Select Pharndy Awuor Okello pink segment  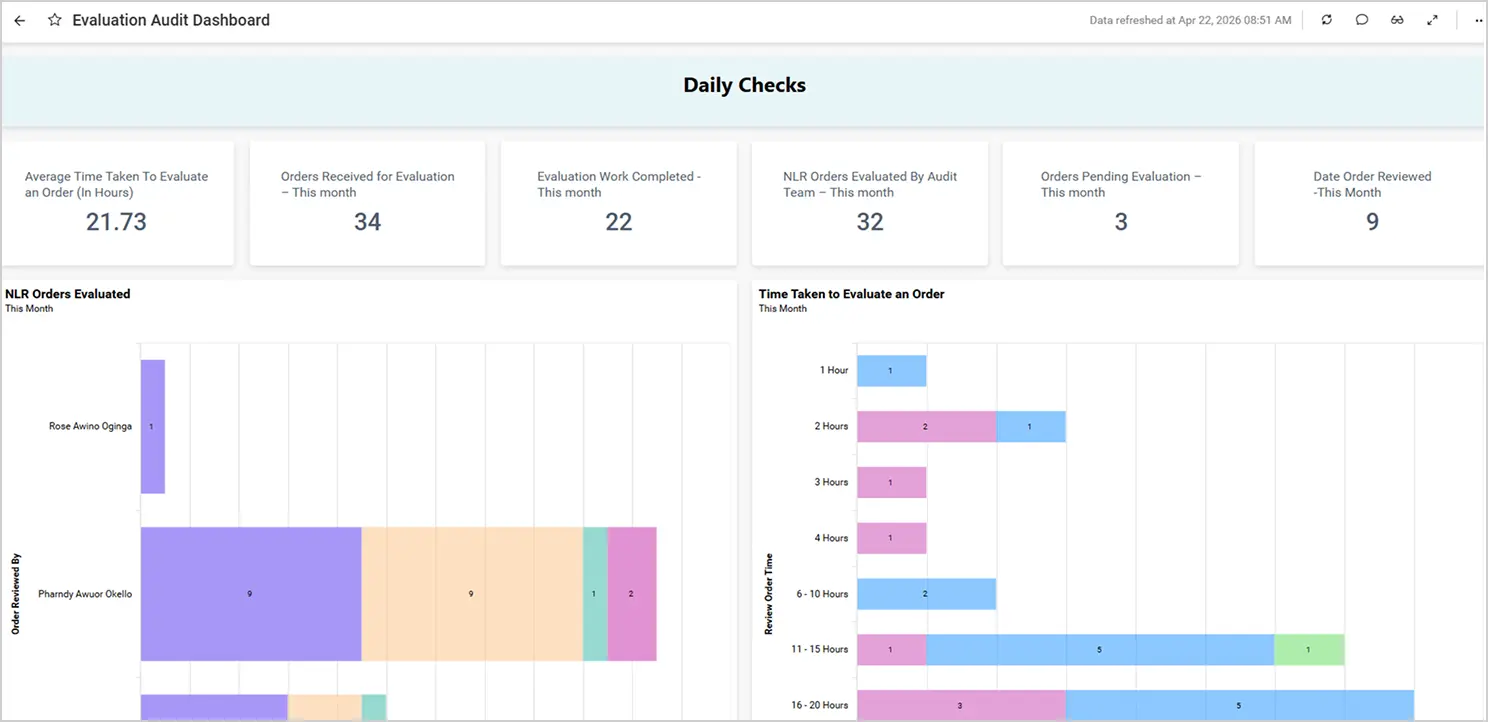pos(632,594)
